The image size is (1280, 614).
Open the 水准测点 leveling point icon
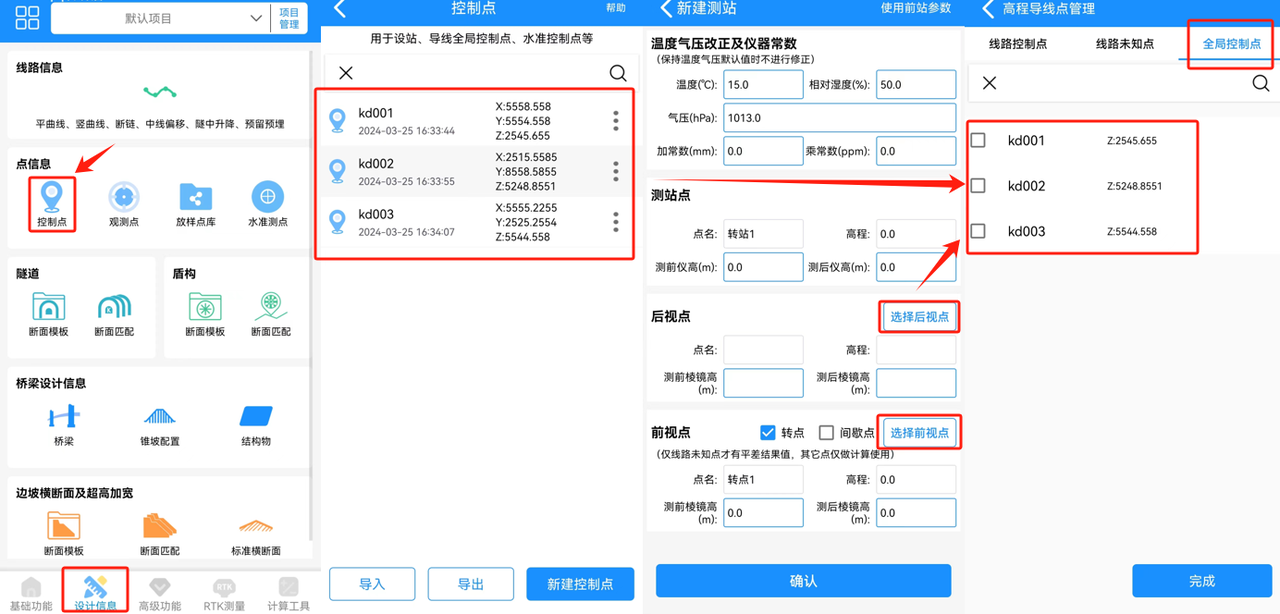click(x=267, y=198)
